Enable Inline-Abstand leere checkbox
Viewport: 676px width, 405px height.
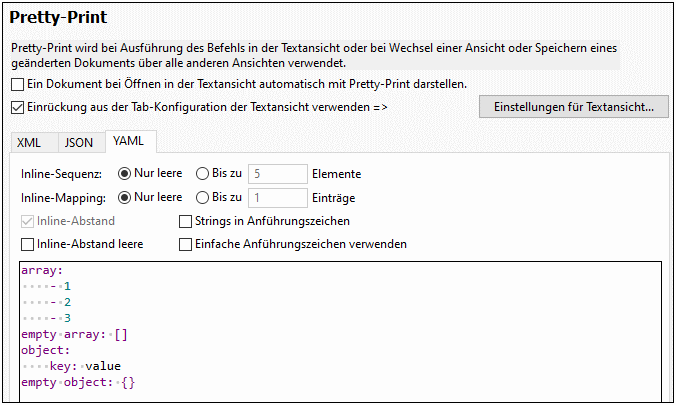click(x=27, y=244)
